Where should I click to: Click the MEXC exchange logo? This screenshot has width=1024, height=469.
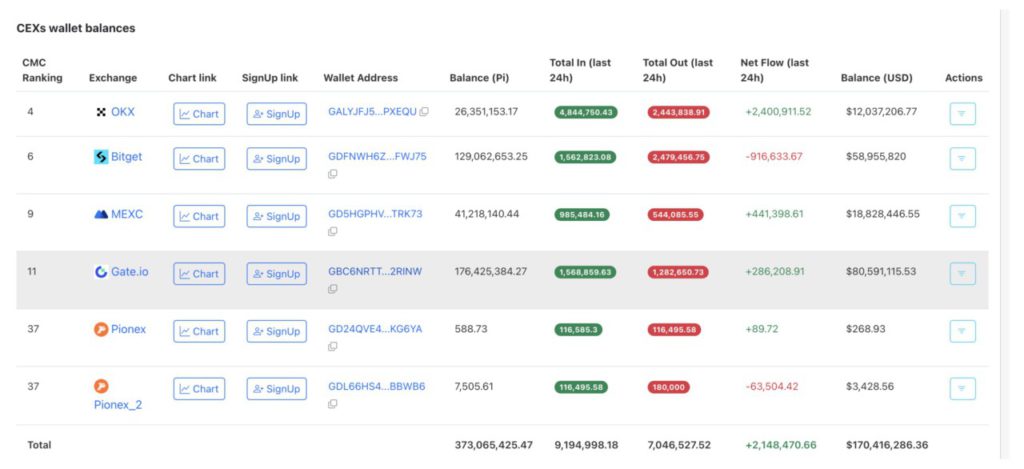(x=101, y=214)
